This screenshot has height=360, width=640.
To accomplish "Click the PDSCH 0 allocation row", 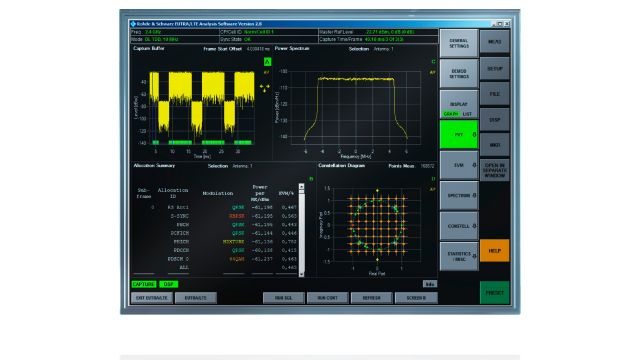I will [216, 259].
